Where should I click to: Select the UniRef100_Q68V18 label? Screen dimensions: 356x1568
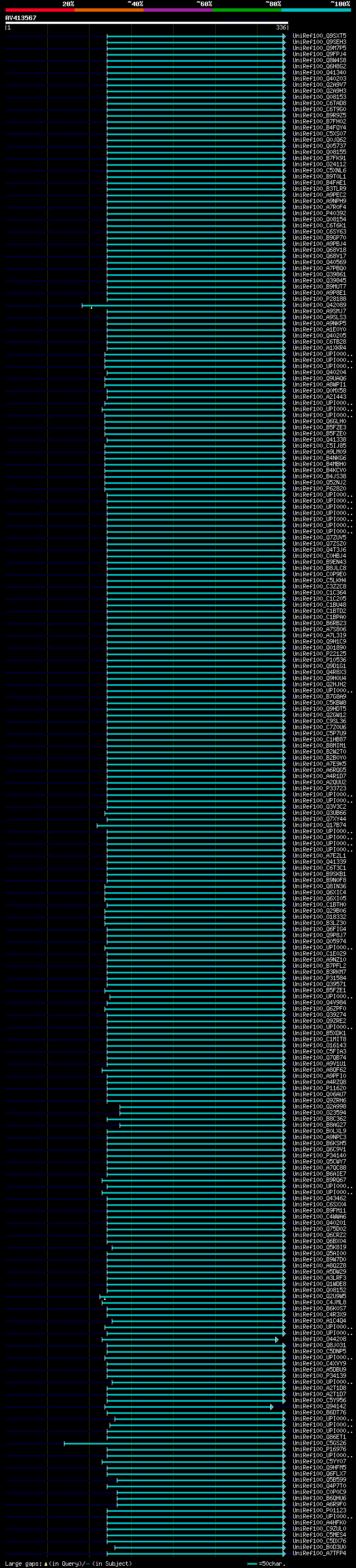coord(319,250)
